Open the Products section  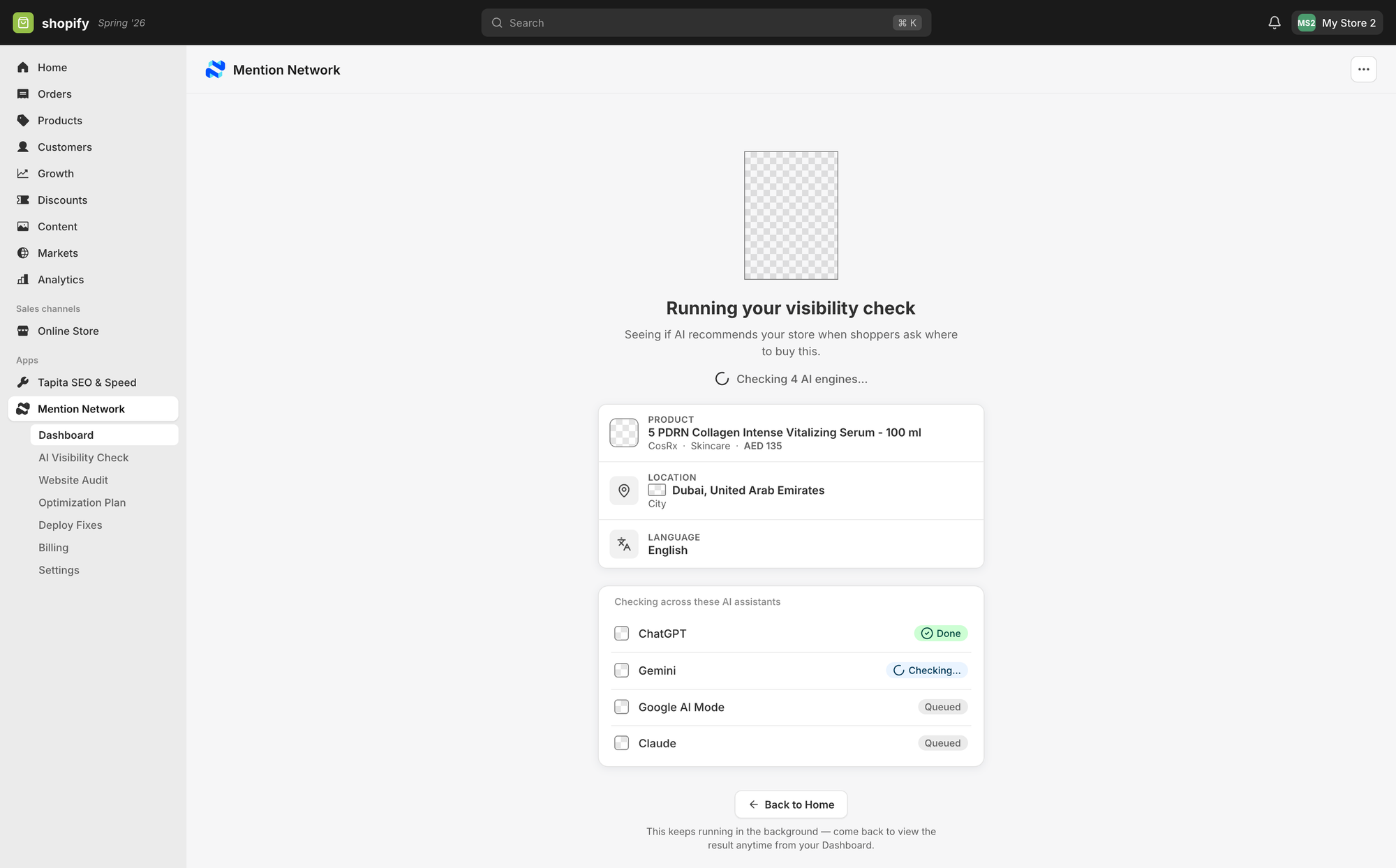point(93,121)
